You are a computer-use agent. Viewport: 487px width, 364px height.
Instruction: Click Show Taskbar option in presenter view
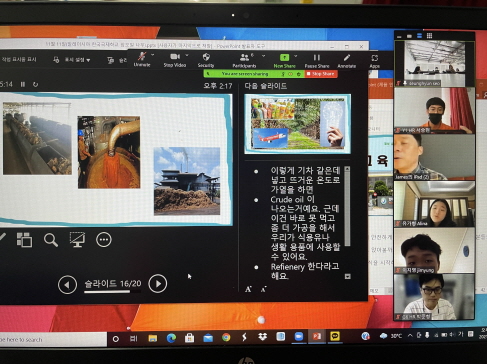(x=19, y=59)
